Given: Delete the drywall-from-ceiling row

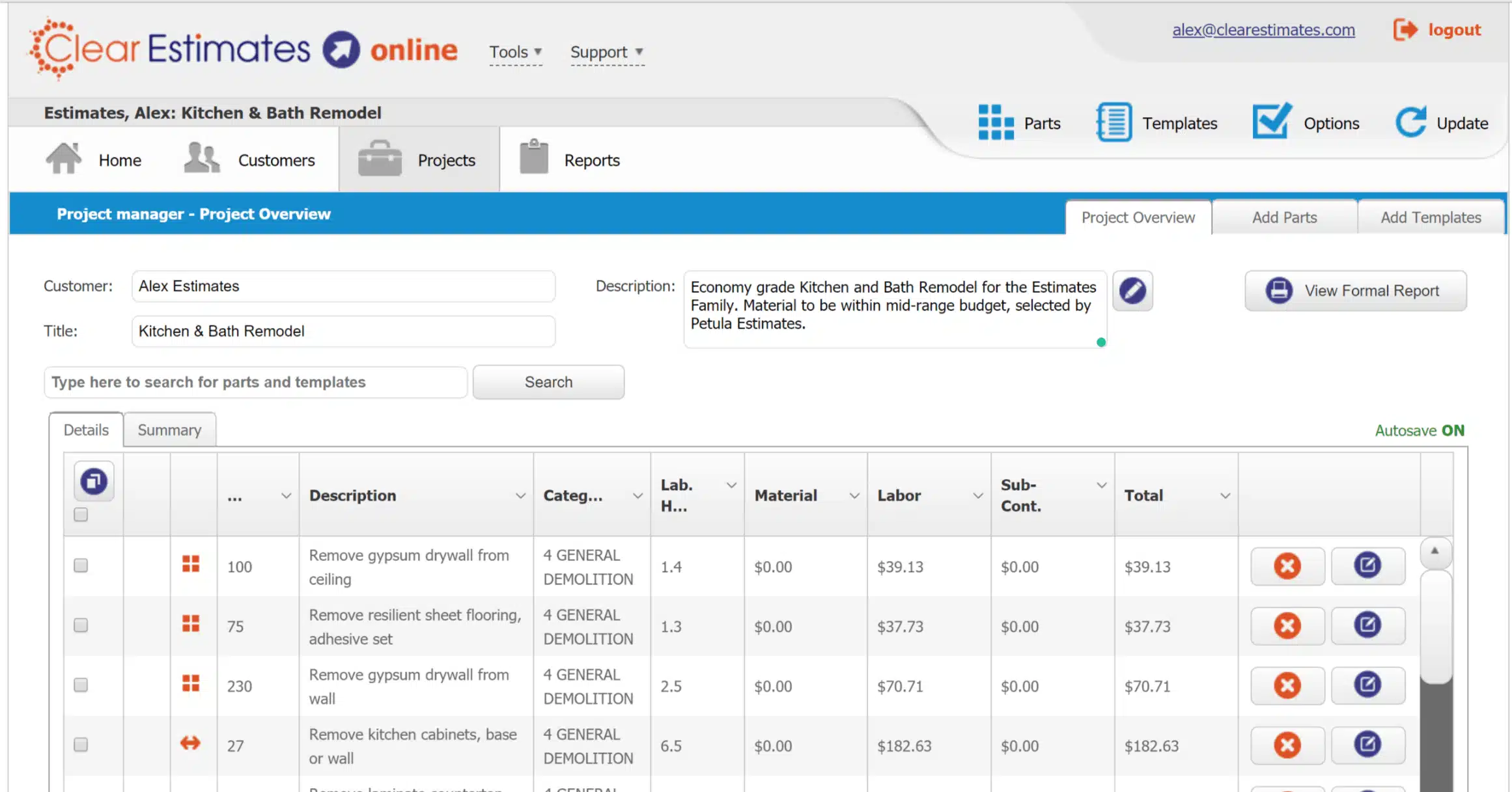Looking at the screenshot, I should click(1287, 566).
